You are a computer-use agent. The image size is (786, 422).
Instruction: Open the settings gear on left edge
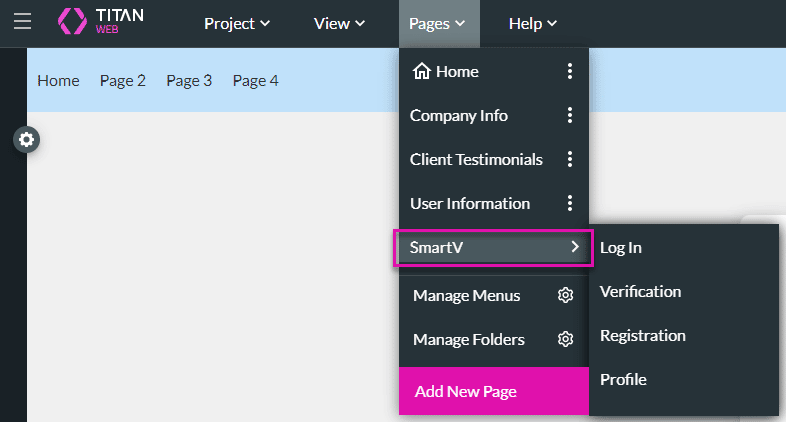26,140
